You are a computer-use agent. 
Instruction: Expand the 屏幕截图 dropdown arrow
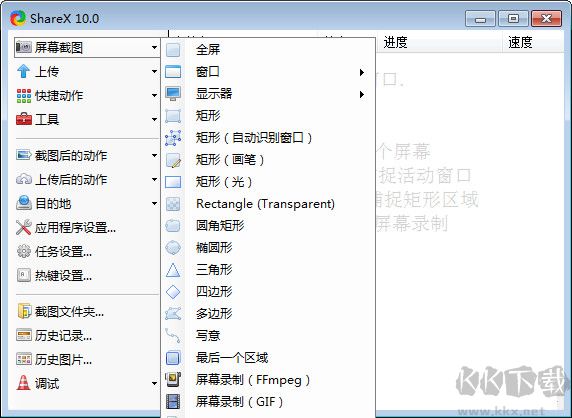pyautogui.click(x=154, y=47)
